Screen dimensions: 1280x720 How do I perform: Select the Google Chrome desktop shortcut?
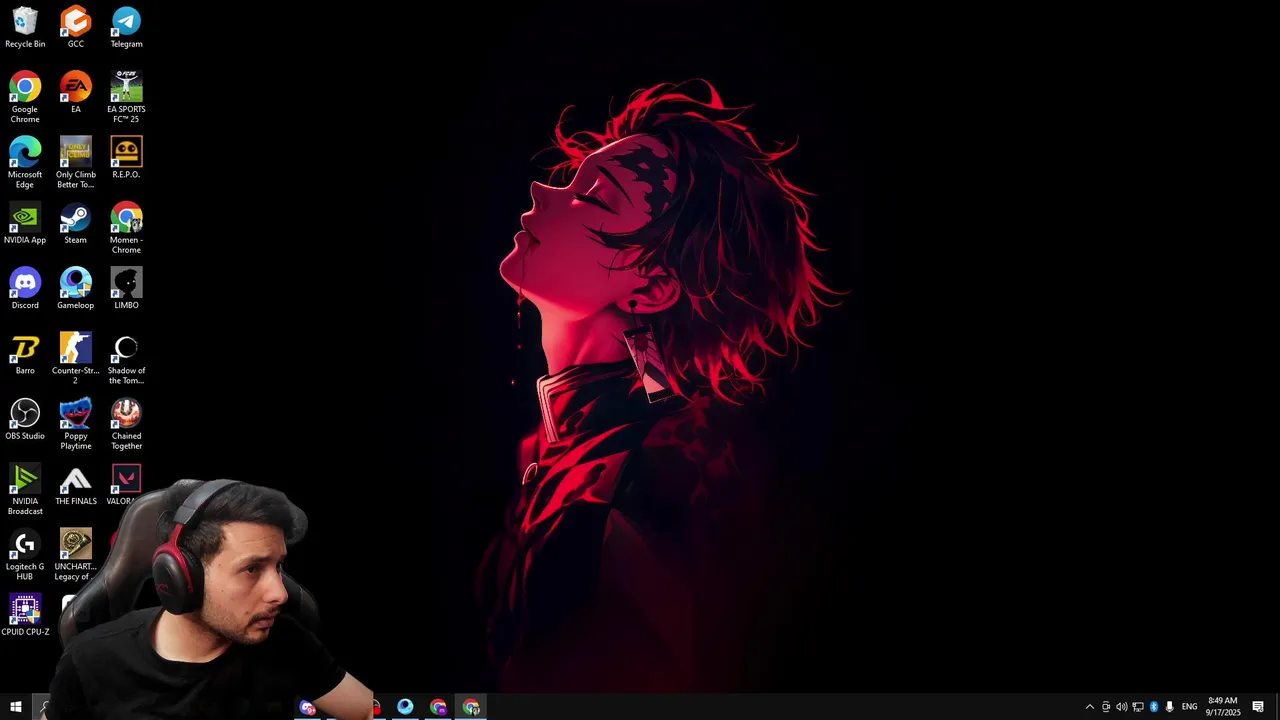[x=25, y=98]
